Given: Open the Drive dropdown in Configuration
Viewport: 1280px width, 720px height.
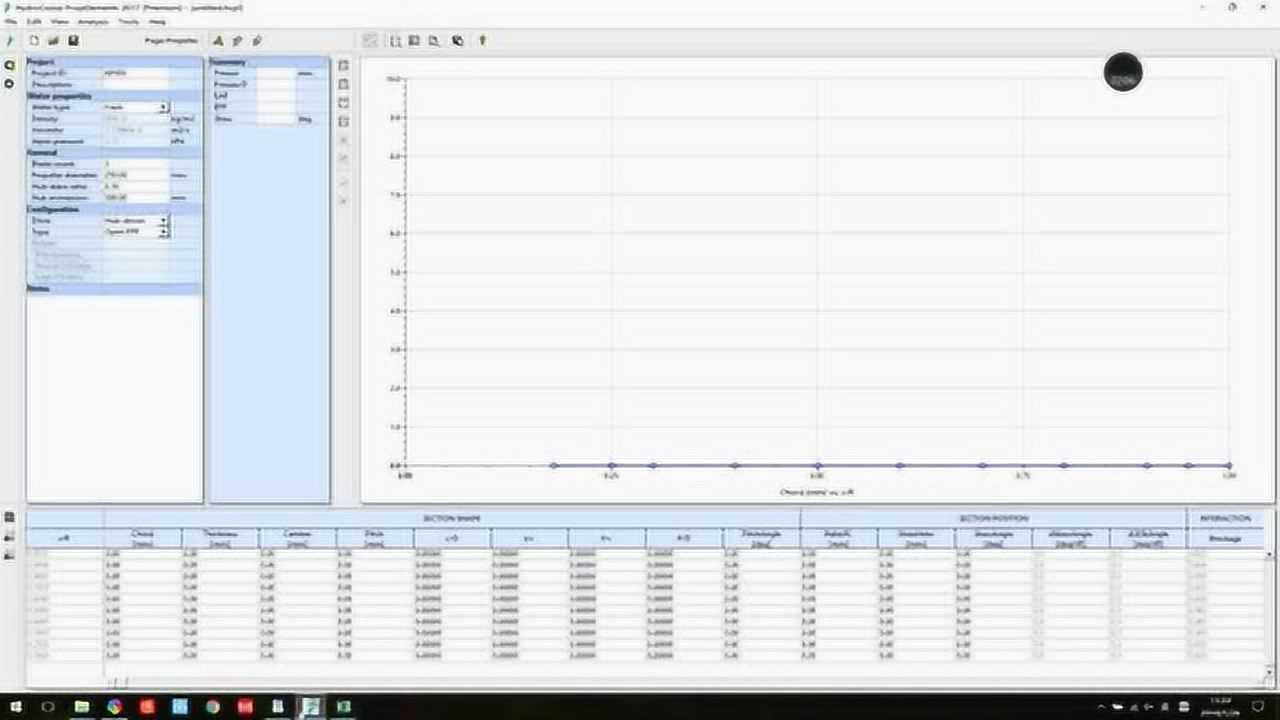Looking at the screenshot, I should pos(163,220).
